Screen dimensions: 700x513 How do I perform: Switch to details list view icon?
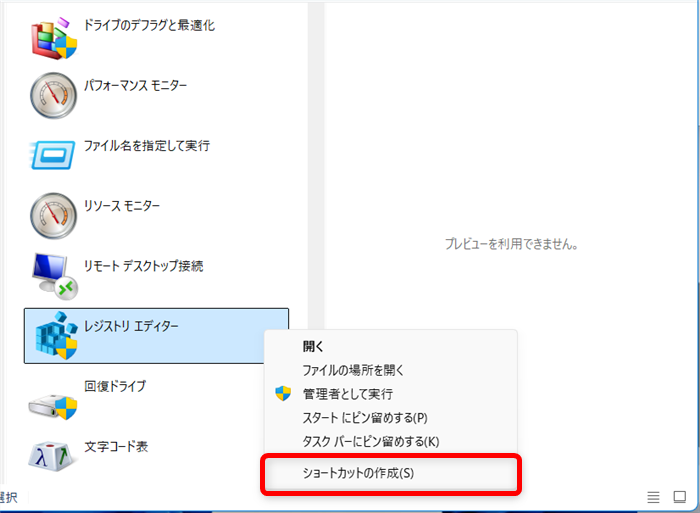coord(653,497)
